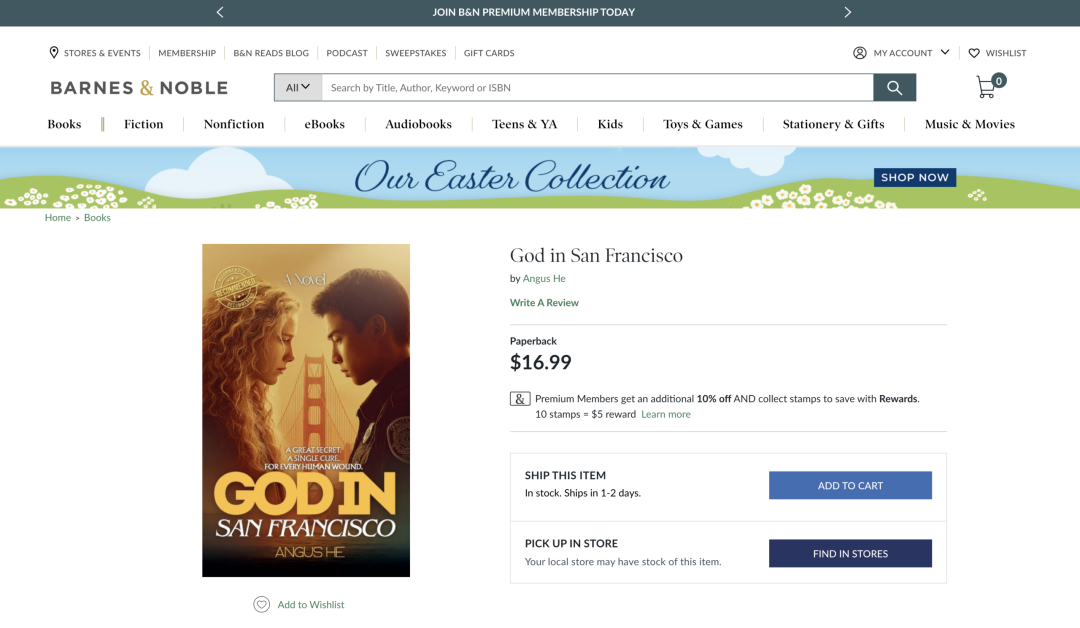Expand the My Account dropdown chevron
1080x628 pixels.
pos(945,52)
